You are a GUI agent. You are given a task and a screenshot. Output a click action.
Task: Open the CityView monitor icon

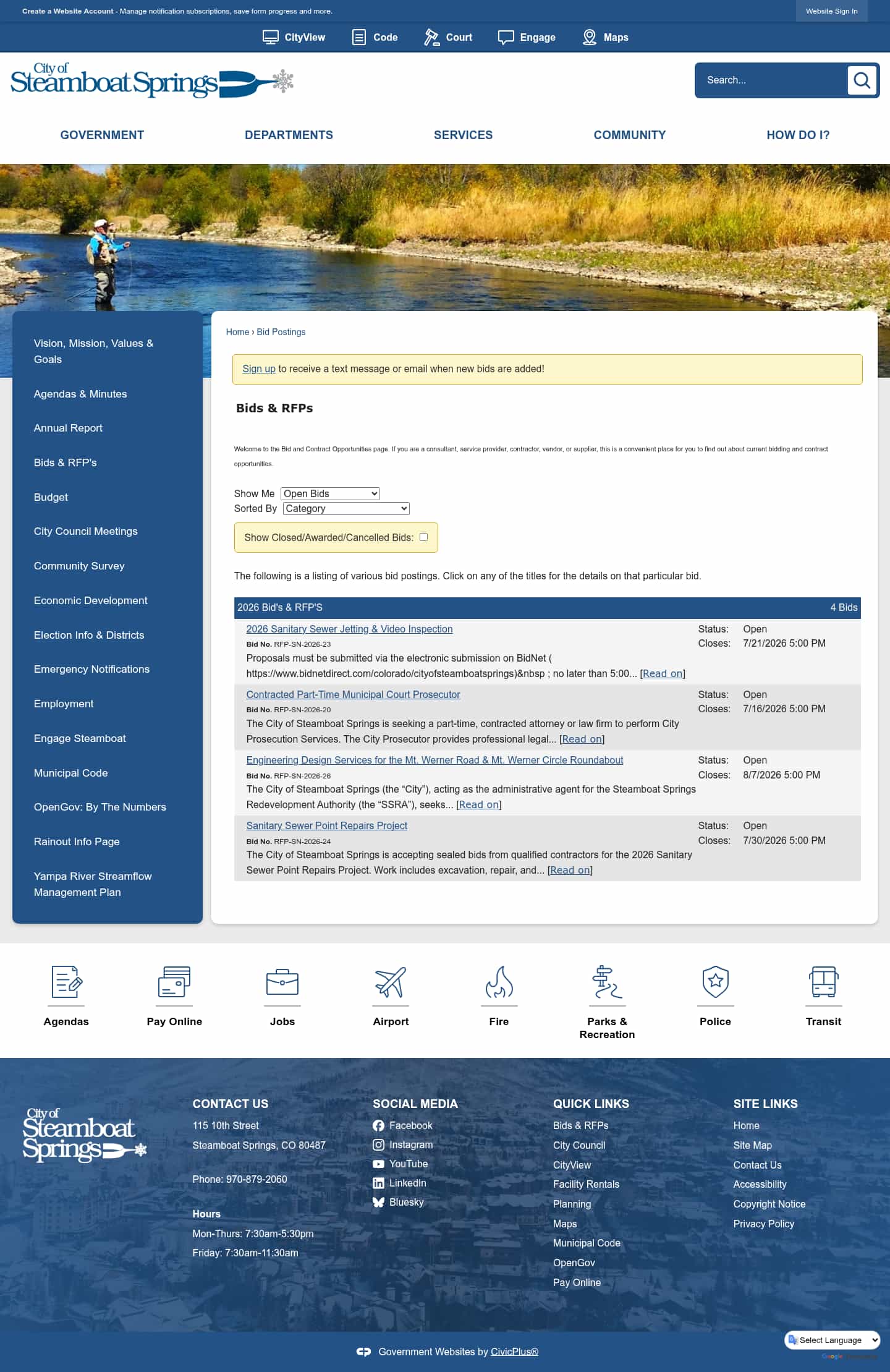click(270, 37)
